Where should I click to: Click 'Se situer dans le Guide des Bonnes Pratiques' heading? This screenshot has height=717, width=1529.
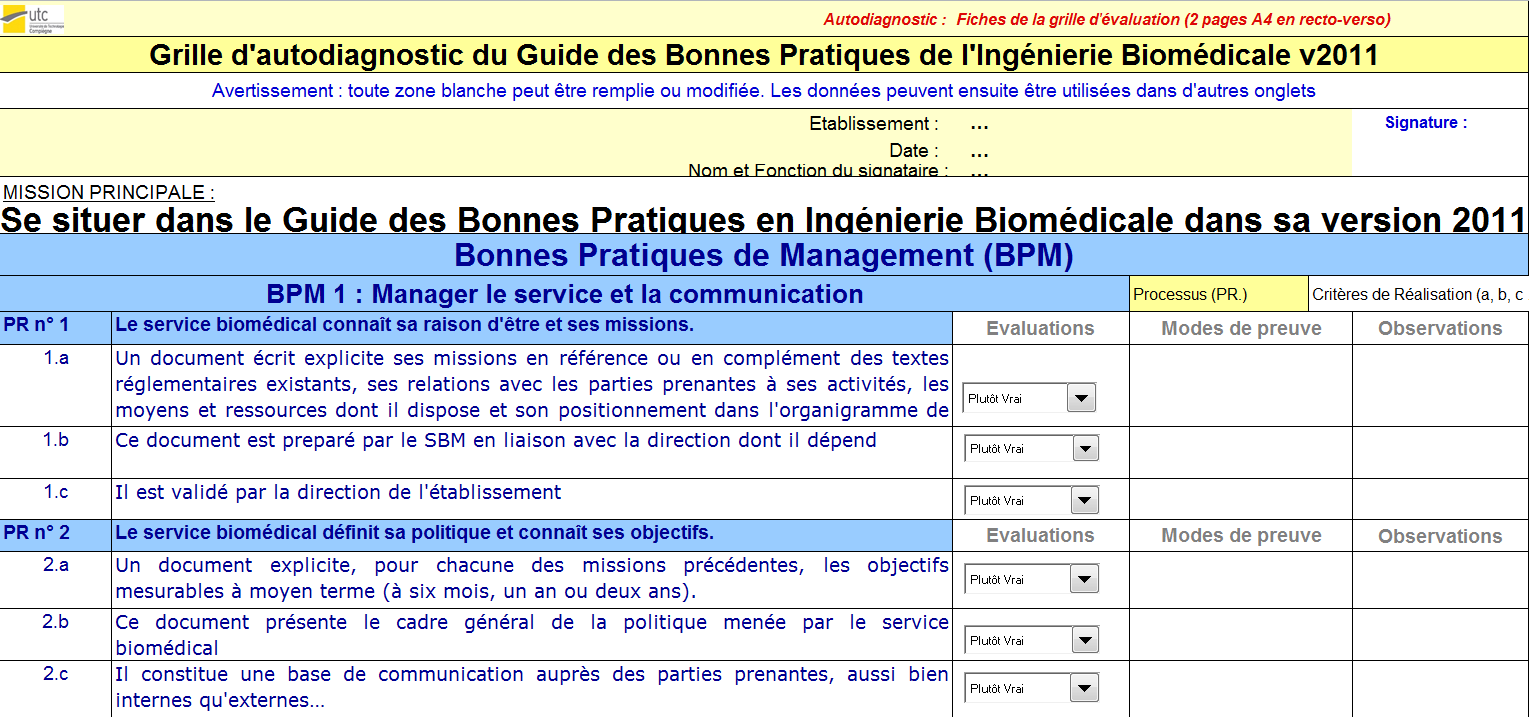[764, 219]
